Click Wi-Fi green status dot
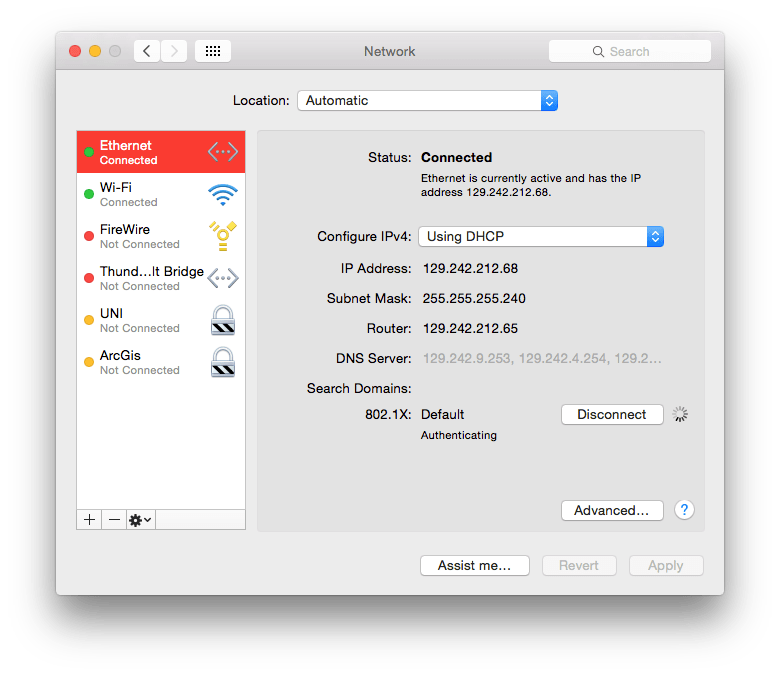 [89, 194]
